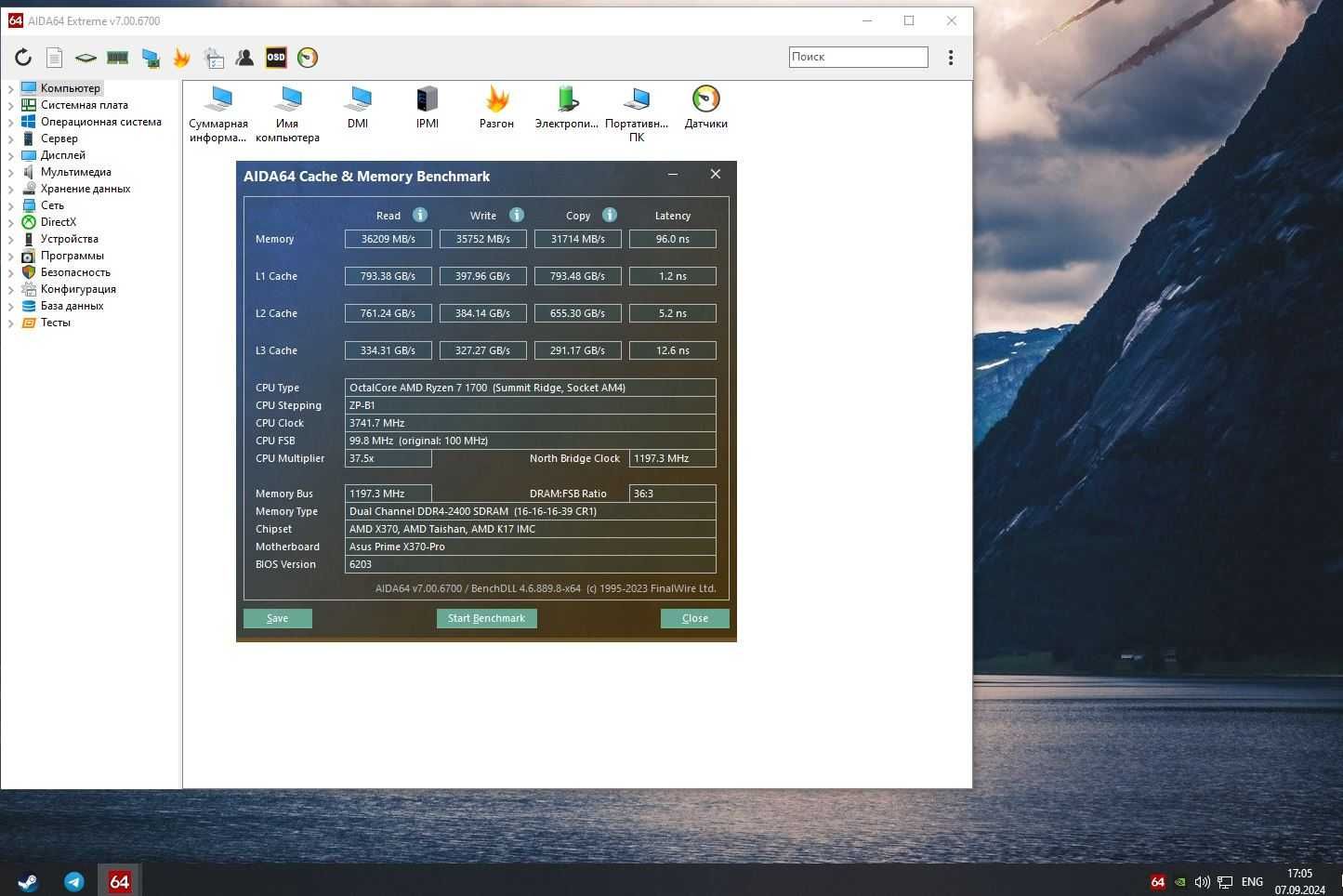Expand the Компьютер tree node
1343x896 pixels.
(11, 89)
